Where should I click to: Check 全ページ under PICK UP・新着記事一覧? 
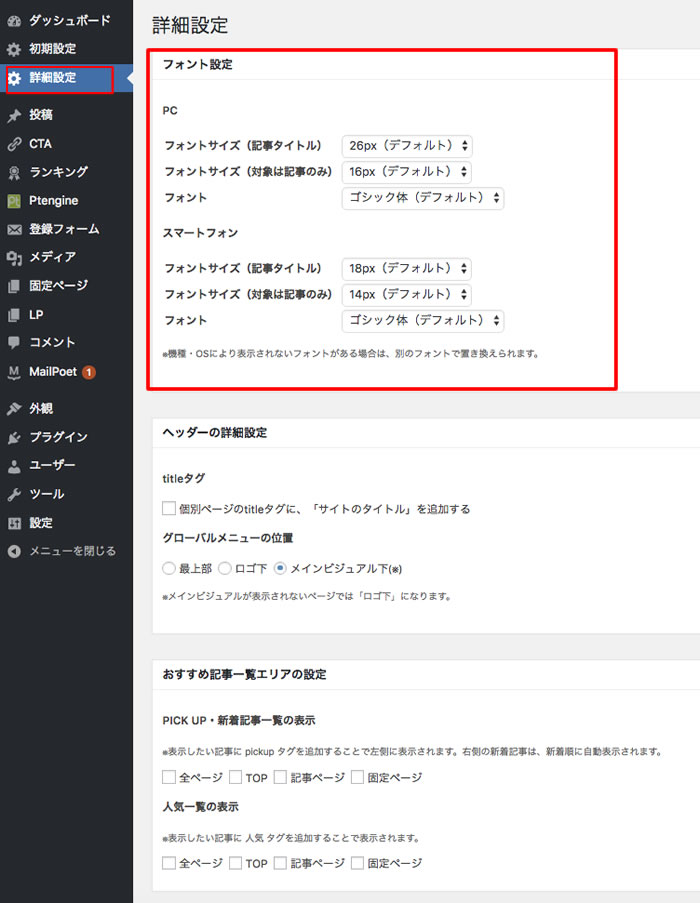(169, 777)
